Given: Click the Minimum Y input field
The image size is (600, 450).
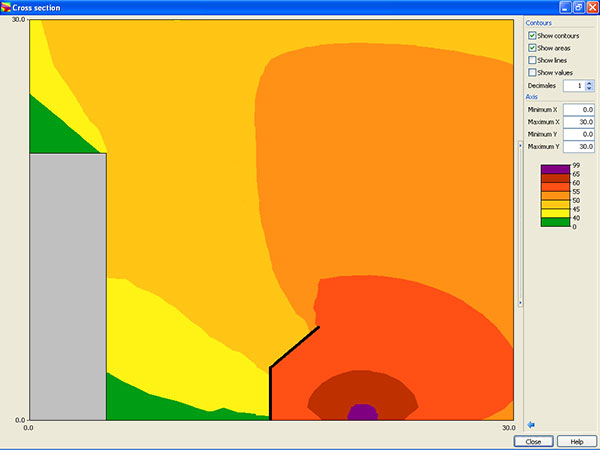Looking at the screenshot, I should point(579,134).
